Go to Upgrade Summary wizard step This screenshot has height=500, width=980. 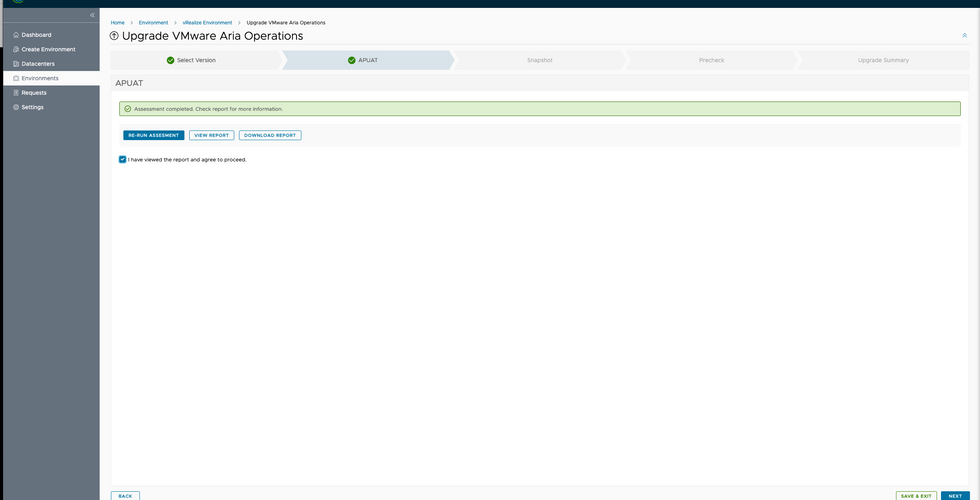point(883,60)
